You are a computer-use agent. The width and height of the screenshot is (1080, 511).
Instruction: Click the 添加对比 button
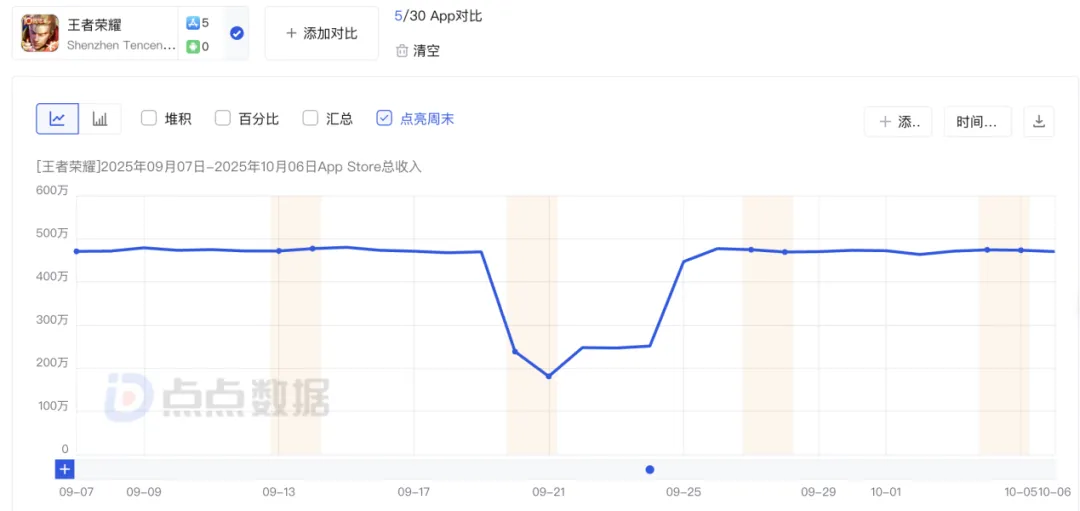click(x=322, y=33)
